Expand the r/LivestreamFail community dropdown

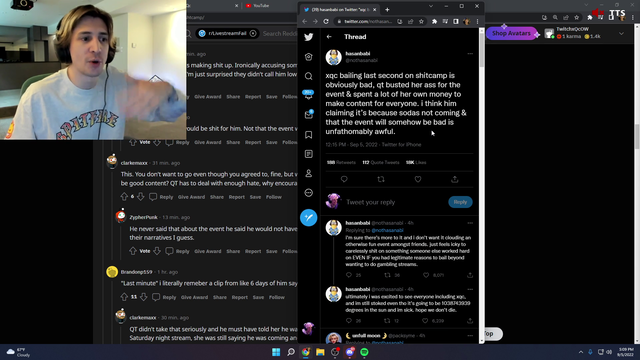click(x=253, y=33)
